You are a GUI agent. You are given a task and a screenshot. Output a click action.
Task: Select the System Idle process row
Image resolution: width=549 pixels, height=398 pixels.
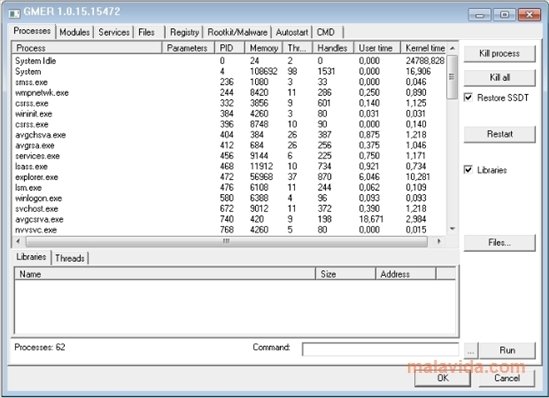pyautogui.click(x=229, y=61)
